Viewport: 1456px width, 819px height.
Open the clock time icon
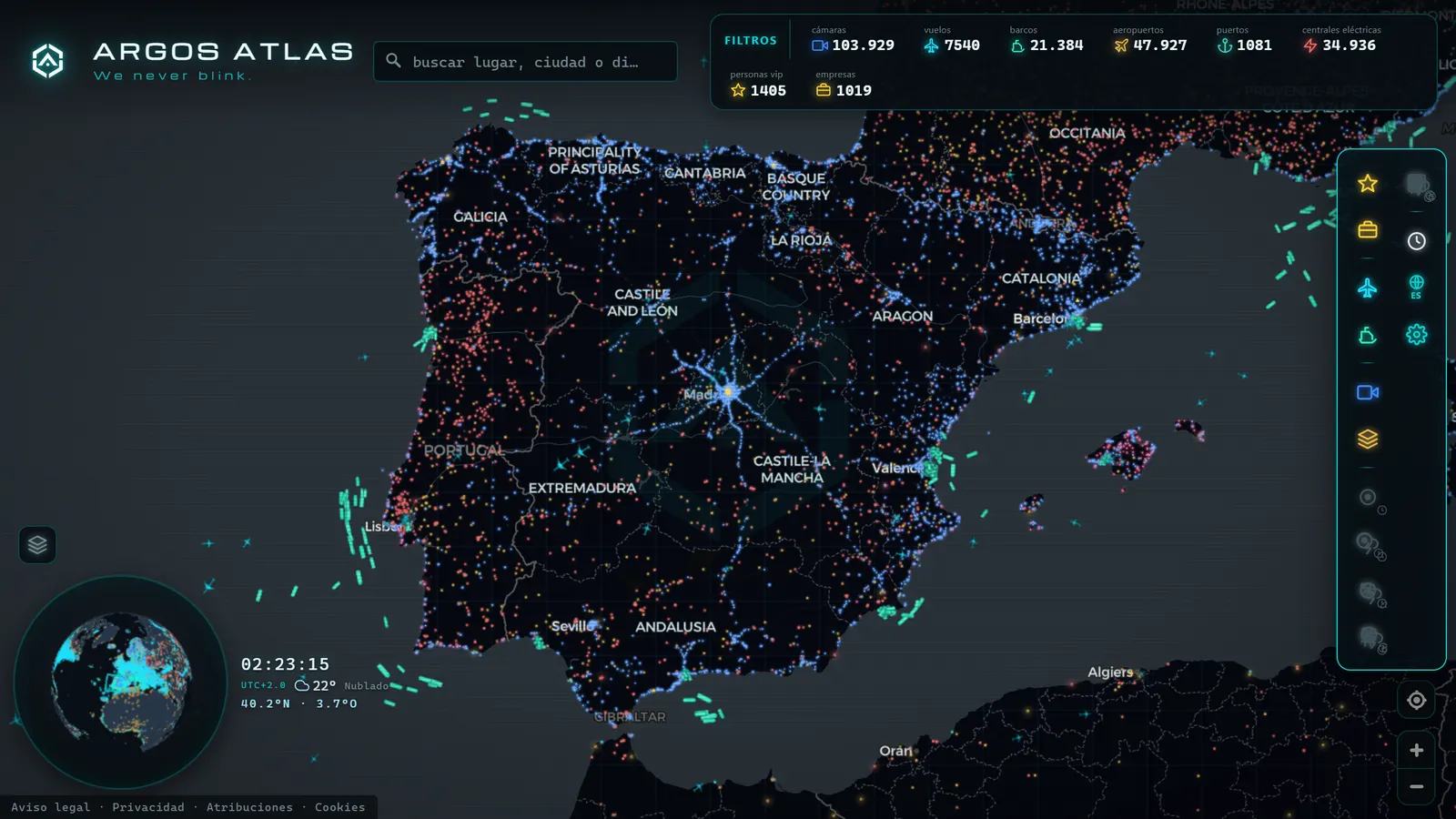(x=1417, y=241)
